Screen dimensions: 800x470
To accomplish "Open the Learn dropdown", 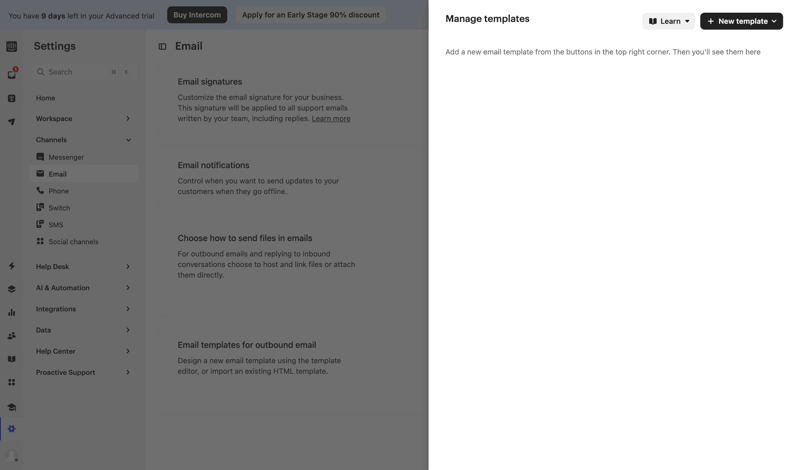I will pos(668,21).
